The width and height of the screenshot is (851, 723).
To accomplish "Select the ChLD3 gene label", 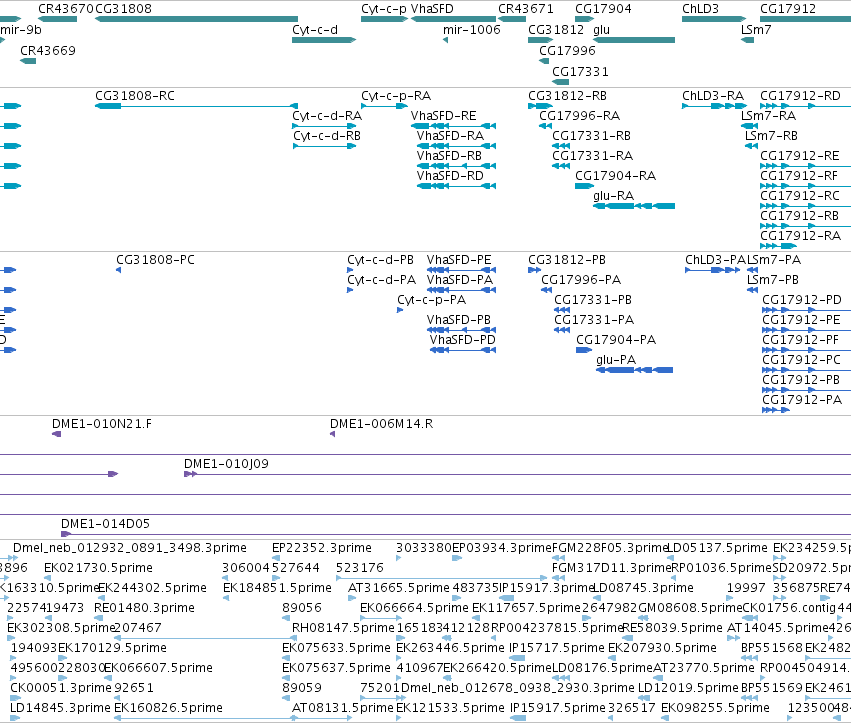I will tap(700, 9).
